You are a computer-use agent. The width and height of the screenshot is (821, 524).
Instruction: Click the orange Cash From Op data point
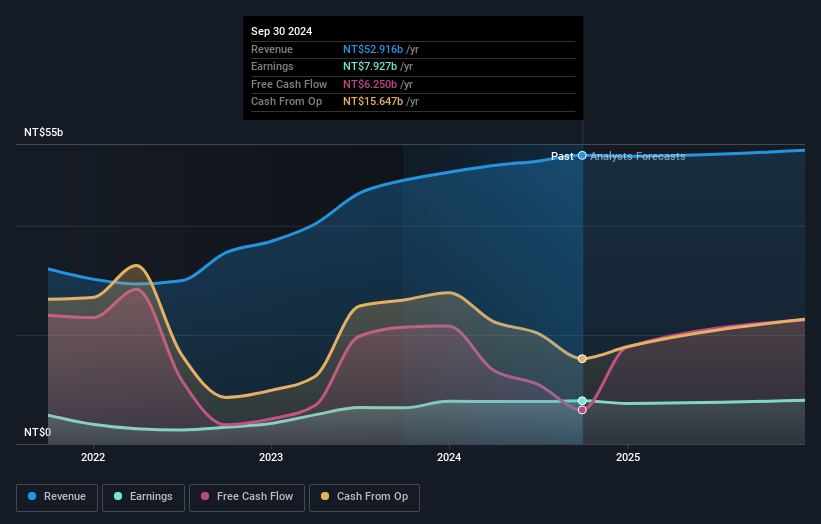click(582, 359)
